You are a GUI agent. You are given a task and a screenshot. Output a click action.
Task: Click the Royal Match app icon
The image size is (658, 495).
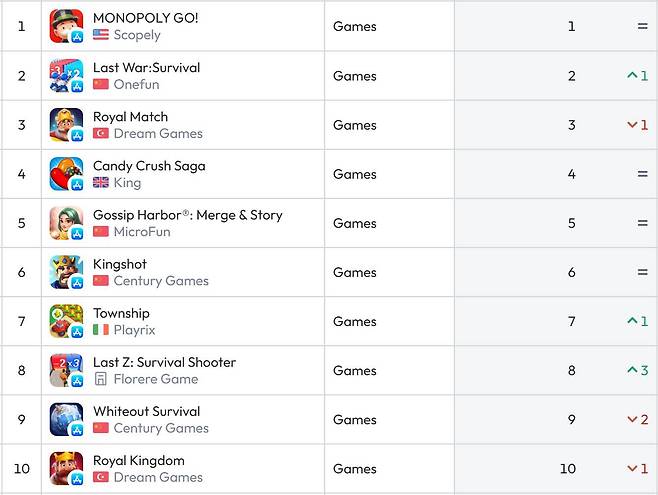66,125
